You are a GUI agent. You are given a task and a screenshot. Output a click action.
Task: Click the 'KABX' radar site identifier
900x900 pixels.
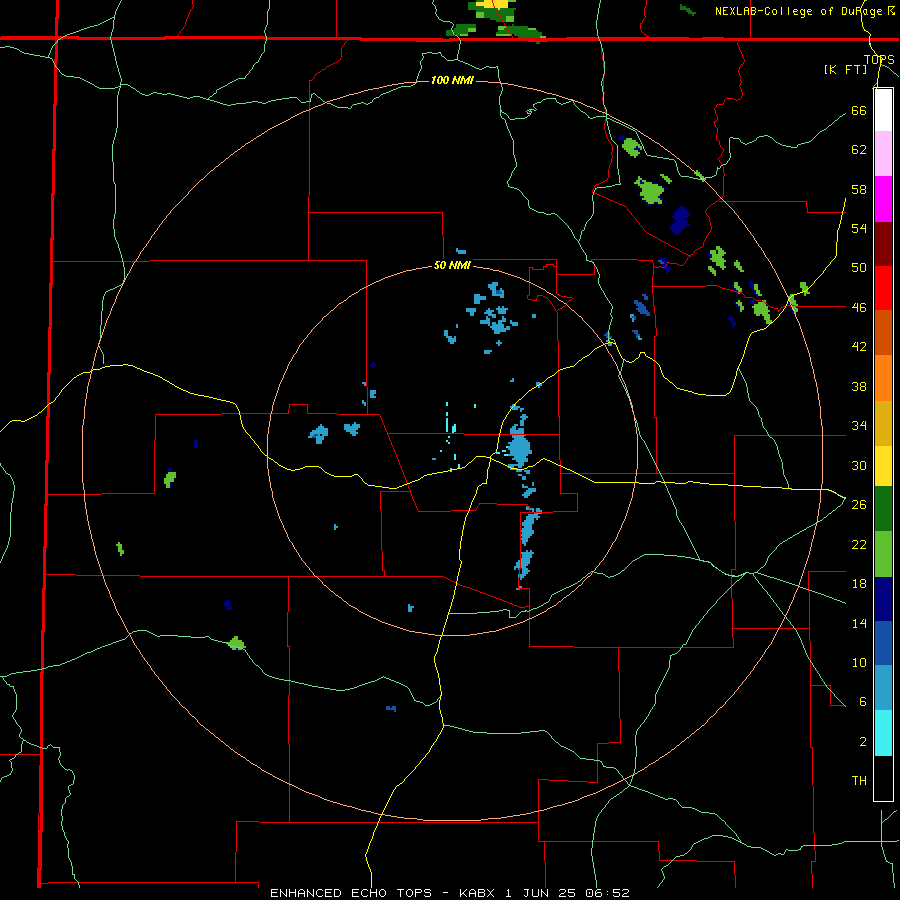479,893
